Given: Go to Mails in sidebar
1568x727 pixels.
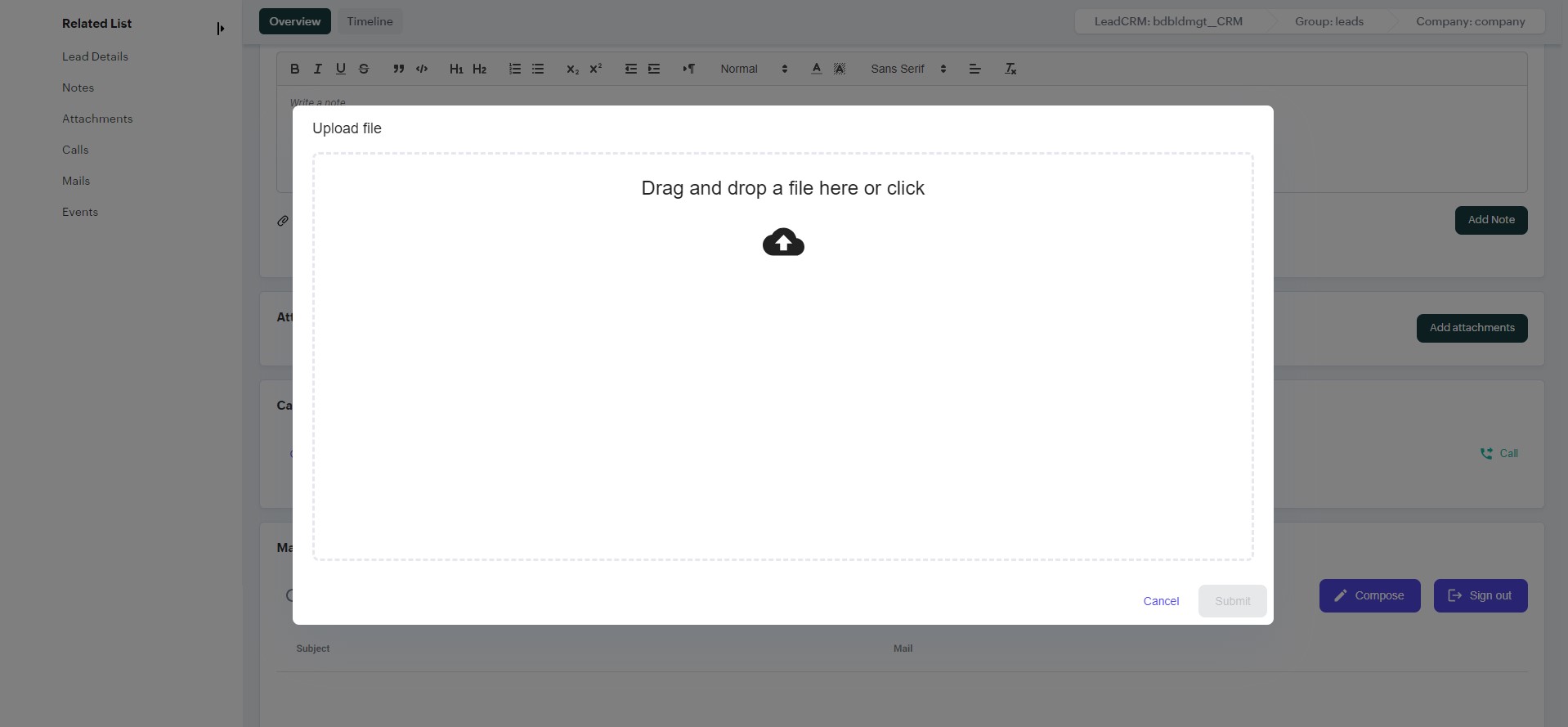Looking at the screenshot, I should point(76,181).
